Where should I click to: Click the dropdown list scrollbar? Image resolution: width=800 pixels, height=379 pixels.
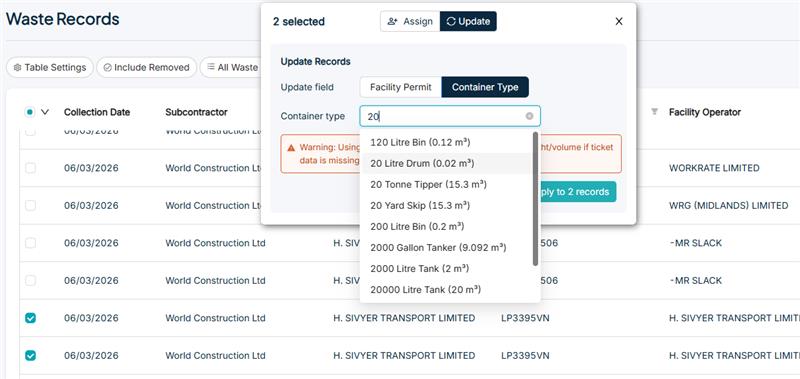[535, 199]
